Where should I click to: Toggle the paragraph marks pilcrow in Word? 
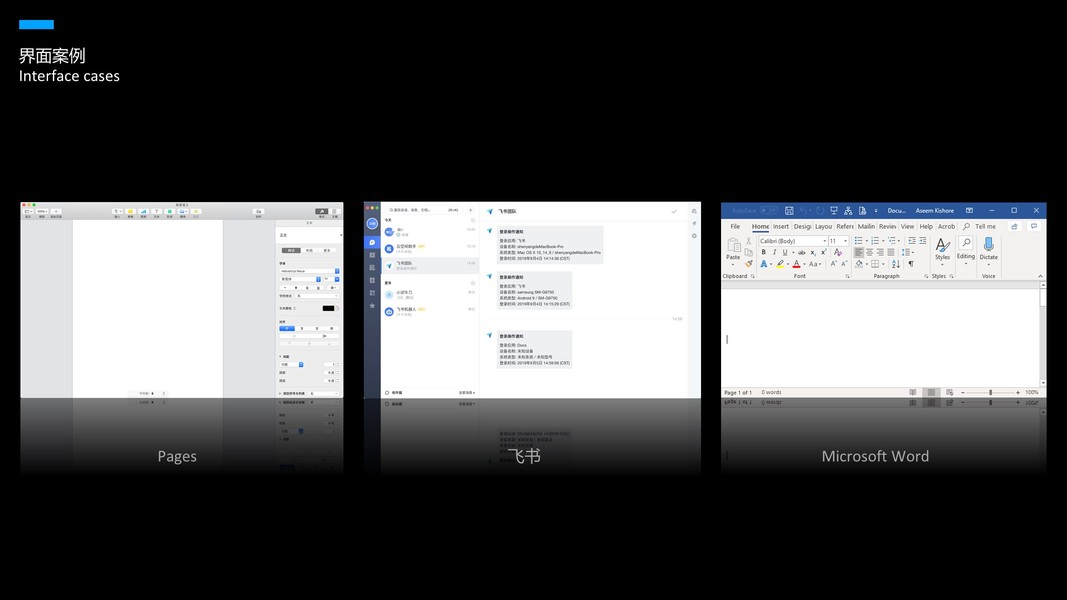point(910,263)
